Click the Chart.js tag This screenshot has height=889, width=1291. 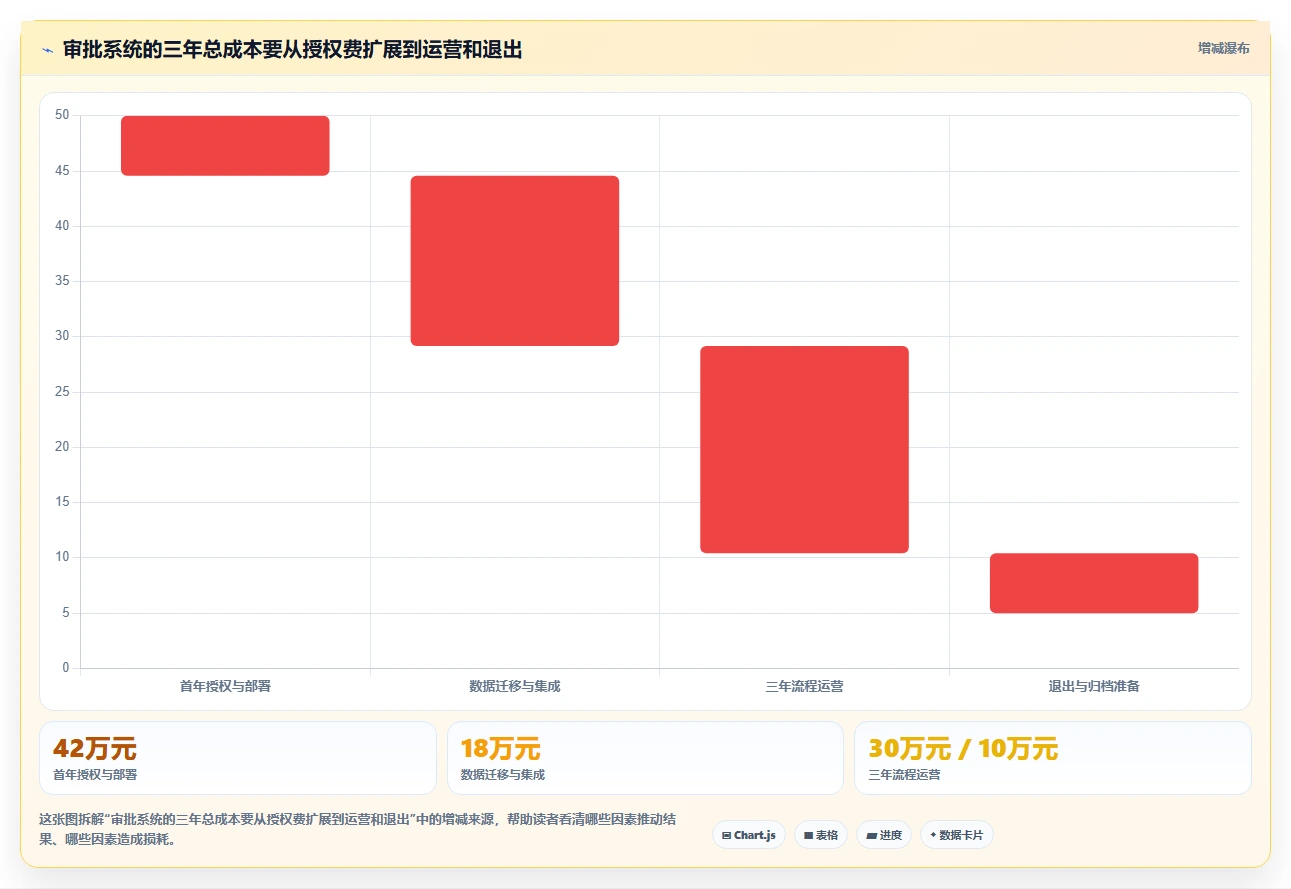click(749, 835)
